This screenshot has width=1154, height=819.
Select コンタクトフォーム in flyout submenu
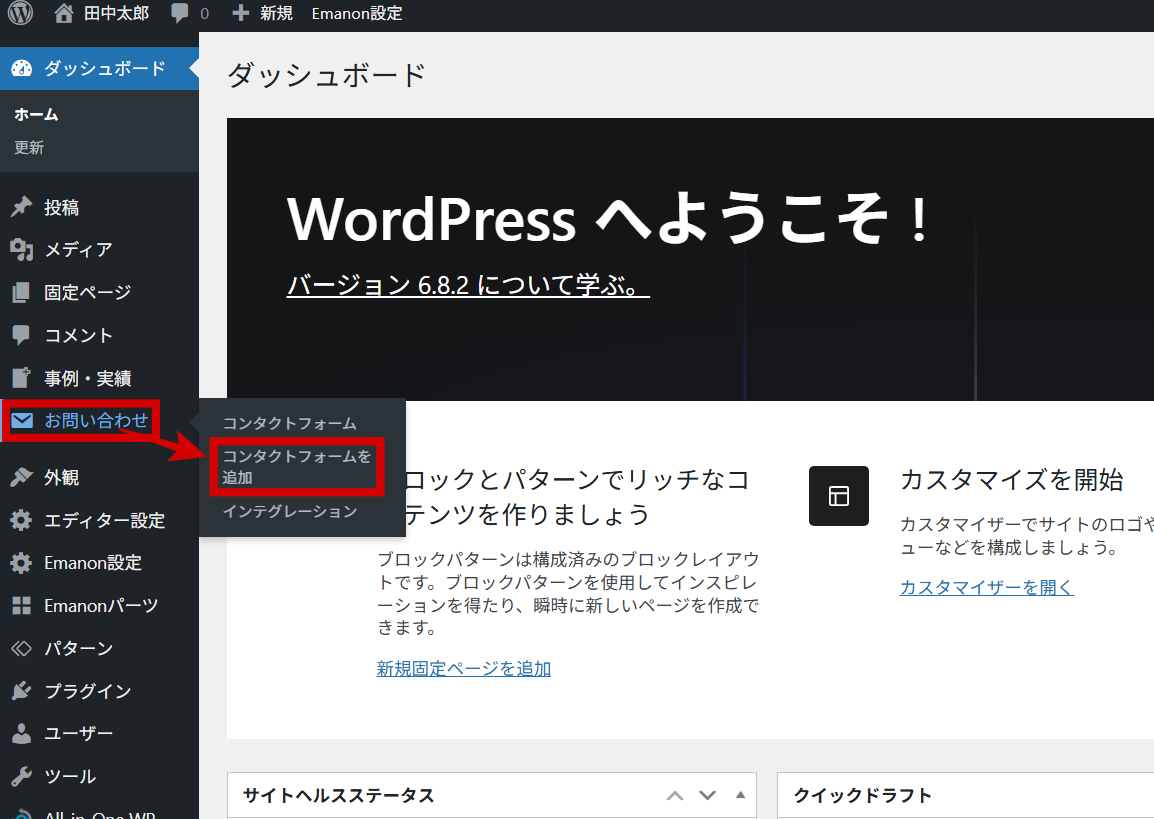pyautogui.click(x=290, y=423)
